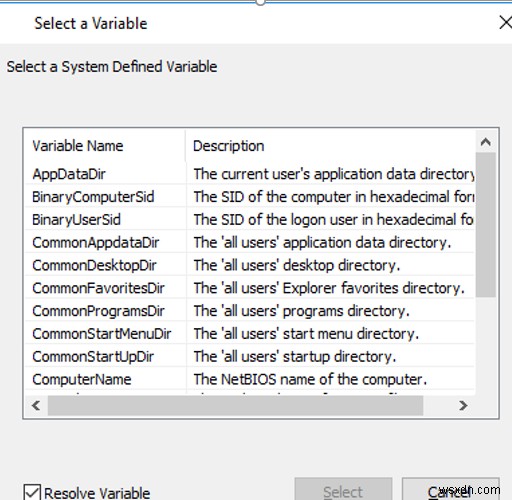Pick the CommonAppdataDir variable
This screenshot has height=500, width=512.
(250, 242)
